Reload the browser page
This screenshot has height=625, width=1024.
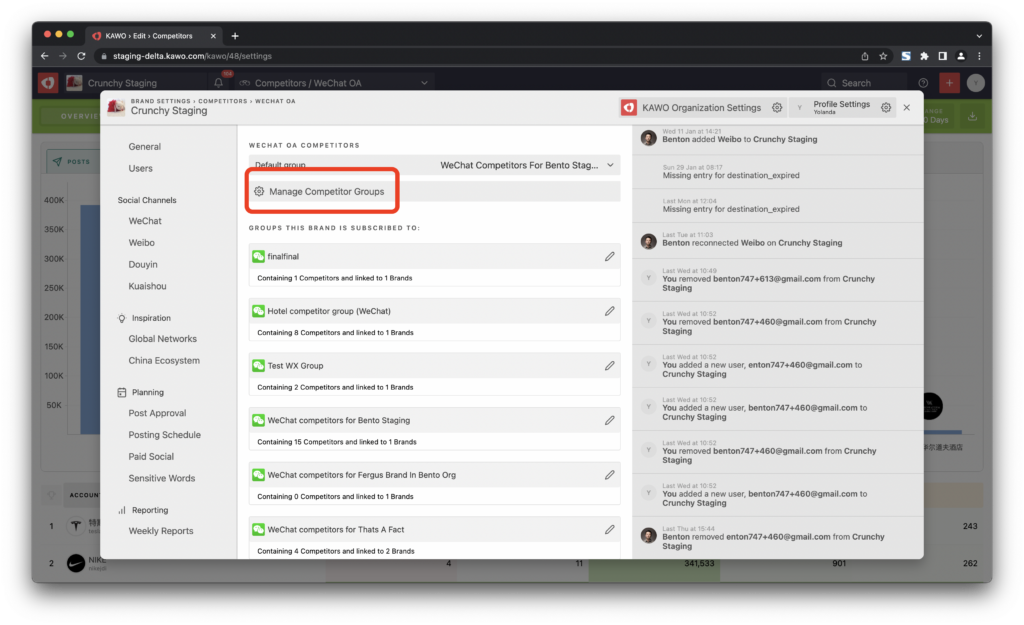[x=81, y=56]
